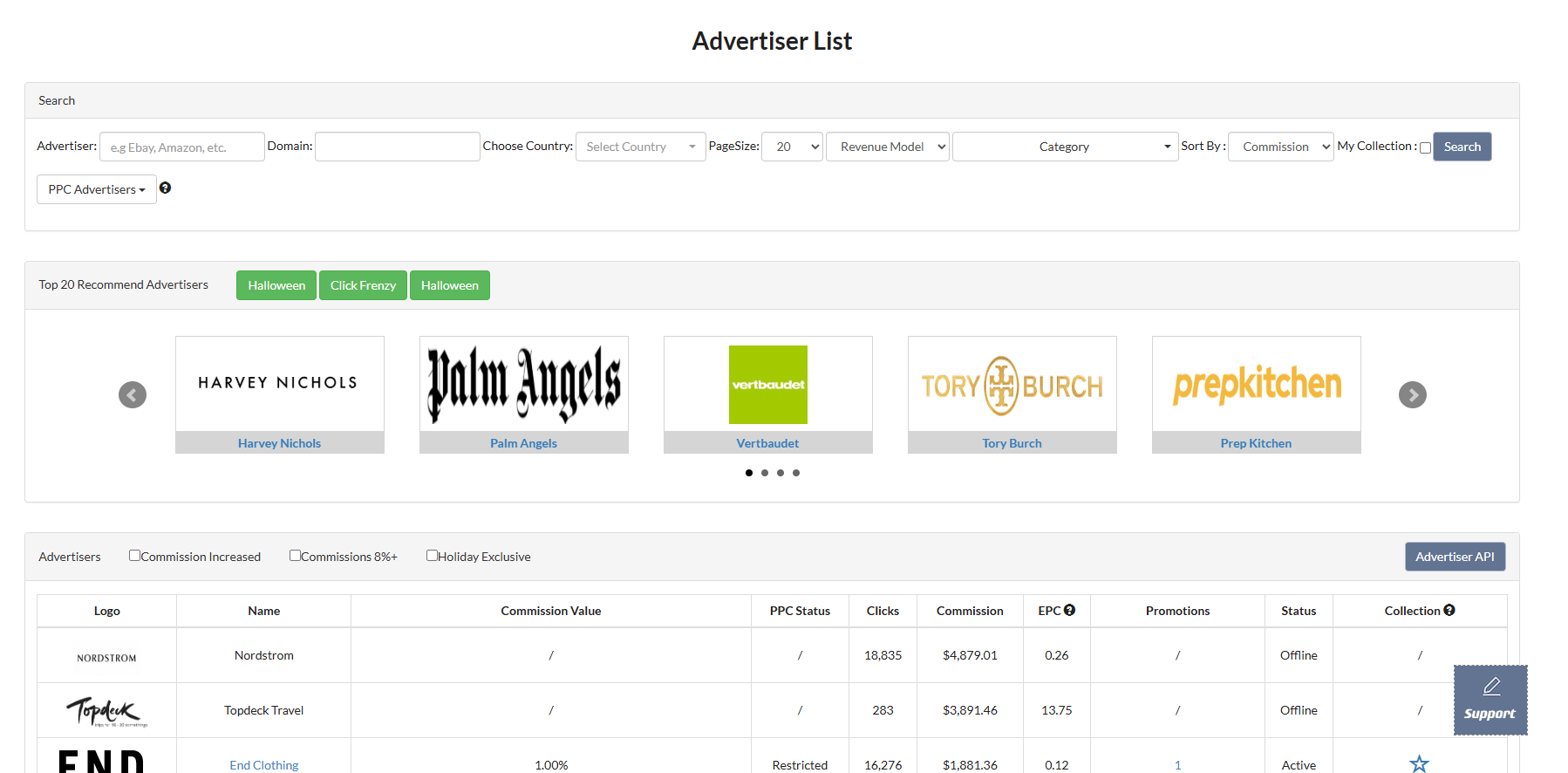Select the first carousel pagination dot
This screenshot has width=1568, height=773.
(x=749, y=473)
